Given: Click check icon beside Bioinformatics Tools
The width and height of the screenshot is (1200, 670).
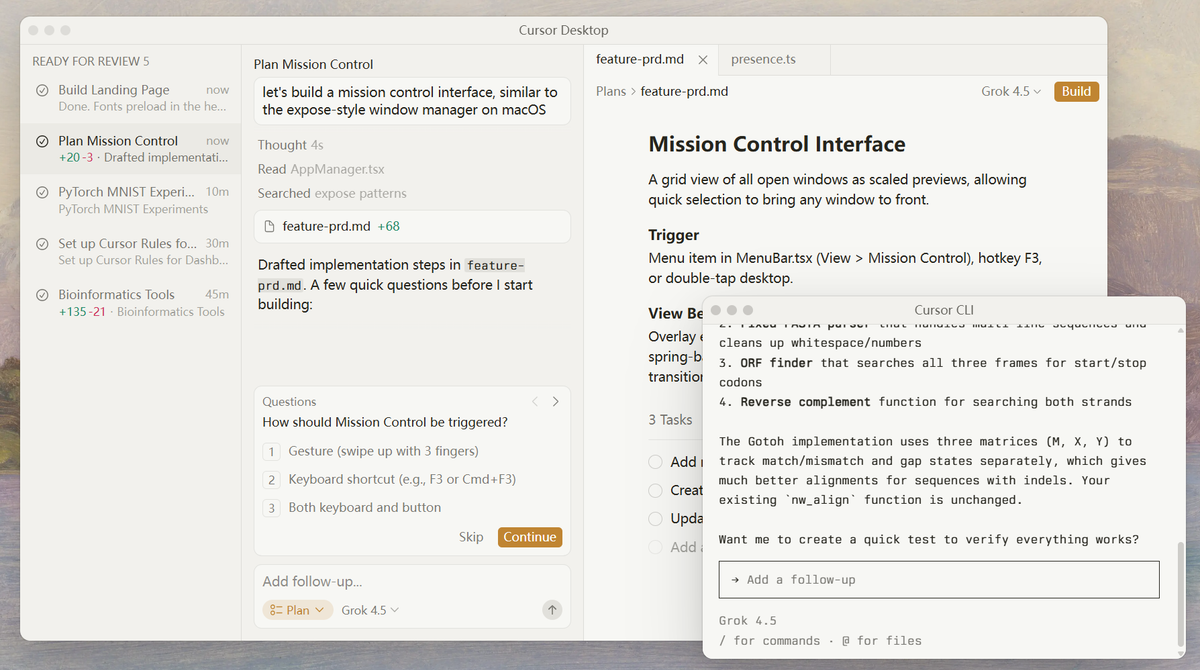Looking at the screenshot, I should click(x=42, y=295).
